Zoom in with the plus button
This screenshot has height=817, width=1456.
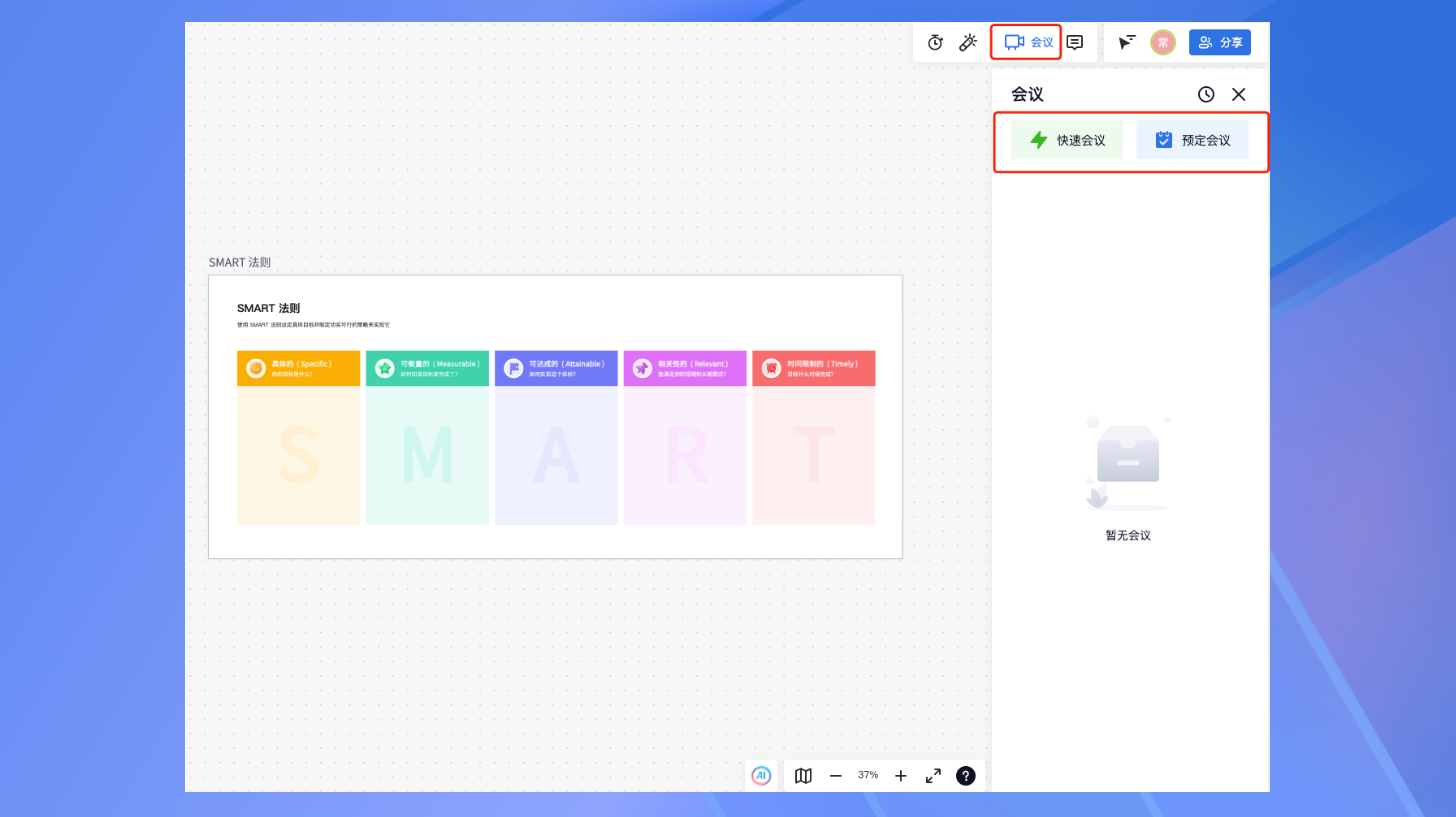point(900,775)
